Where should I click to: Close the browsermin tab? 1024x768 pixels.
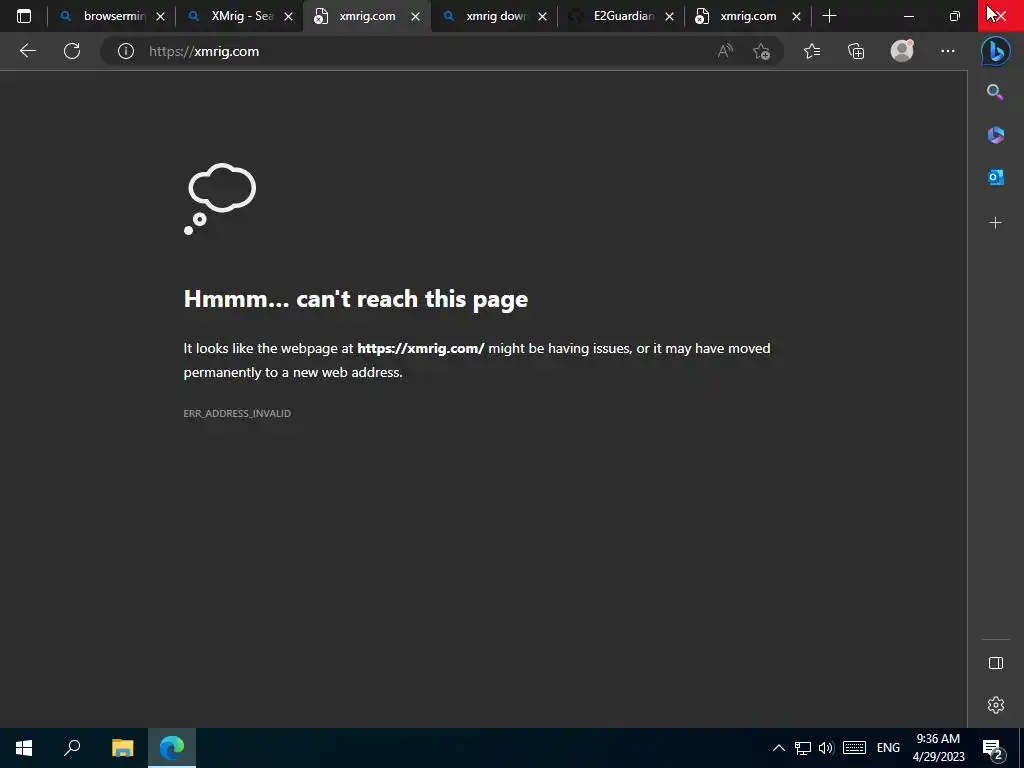coord(161,17)
